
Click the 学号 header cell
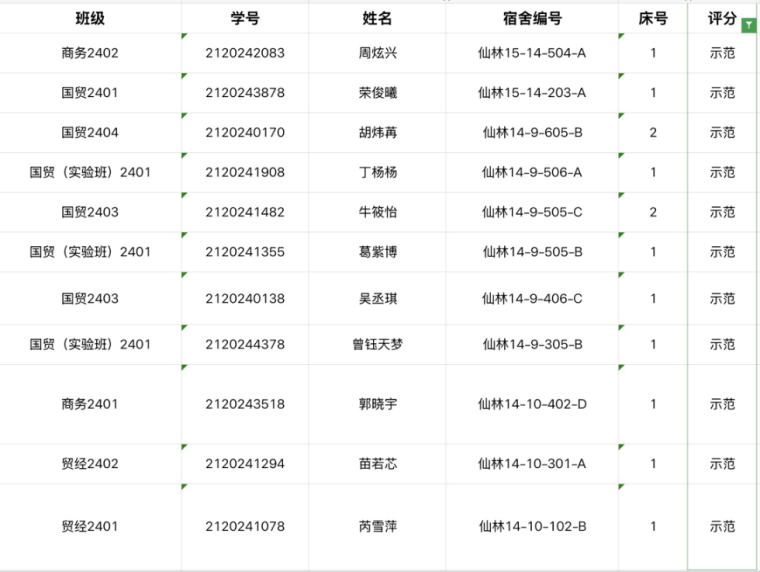[245, 18]
